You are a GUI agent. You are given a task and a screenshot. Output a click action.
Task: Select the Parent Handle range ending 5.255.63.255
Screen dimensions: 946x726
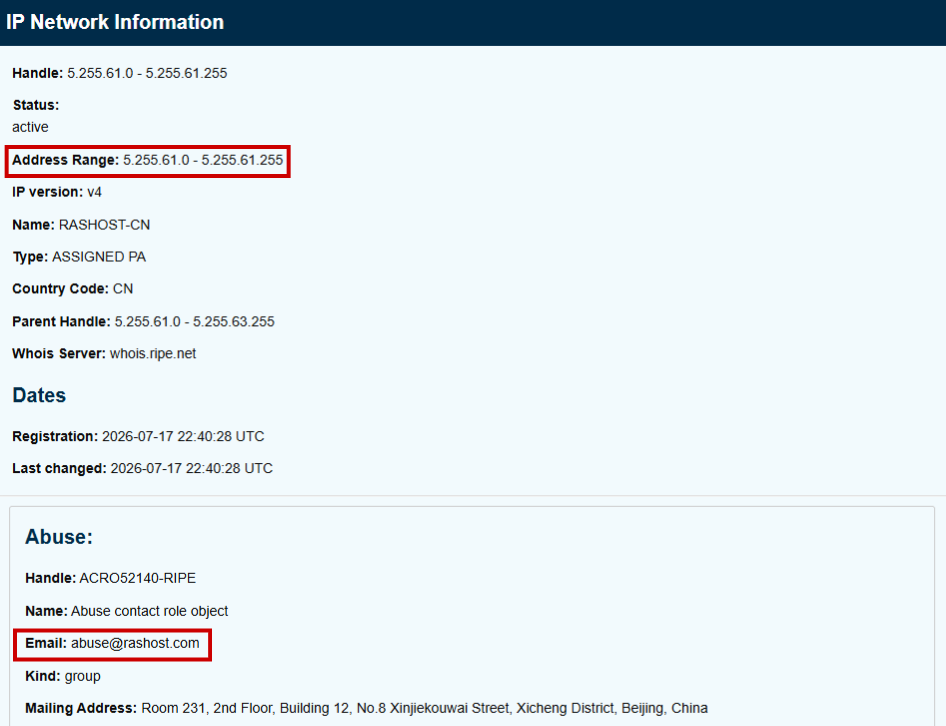(194, 322)
